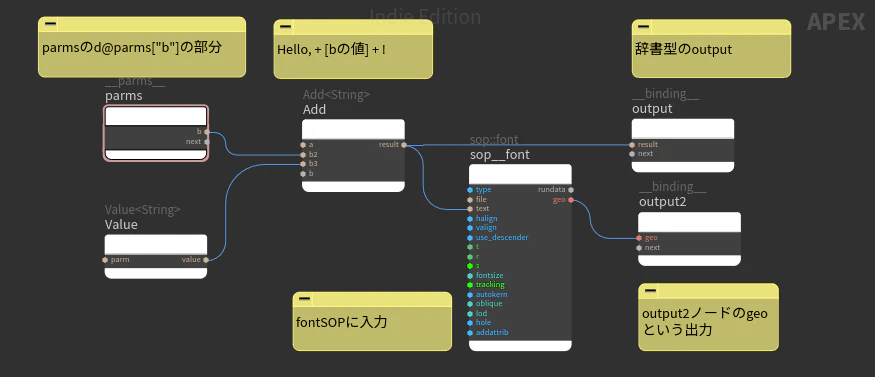This screenshot has width=875, height=377.
Task: Click the t port on sop__font
Action: click(470, 246)
